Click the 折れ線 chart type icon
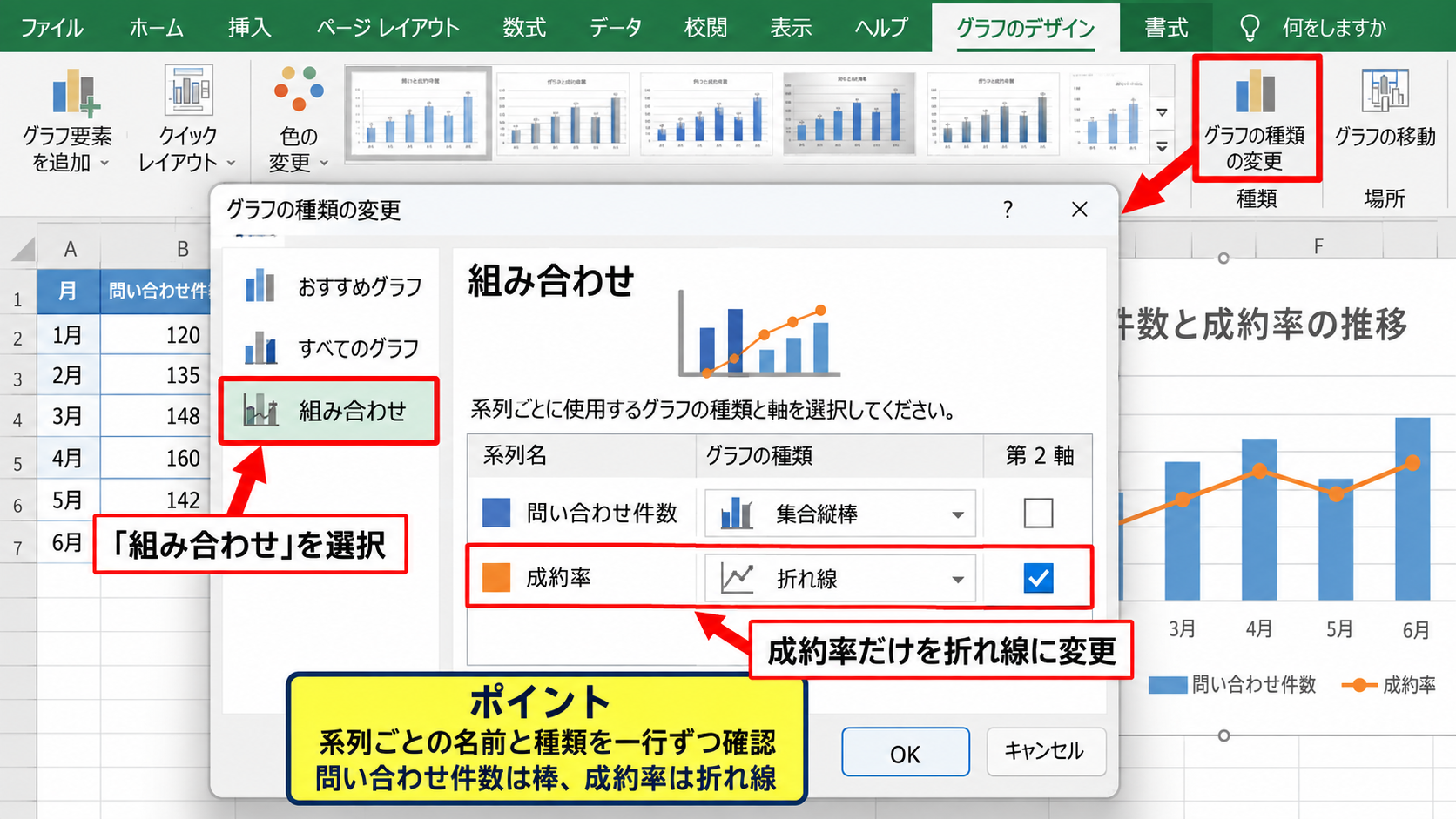 737,578
